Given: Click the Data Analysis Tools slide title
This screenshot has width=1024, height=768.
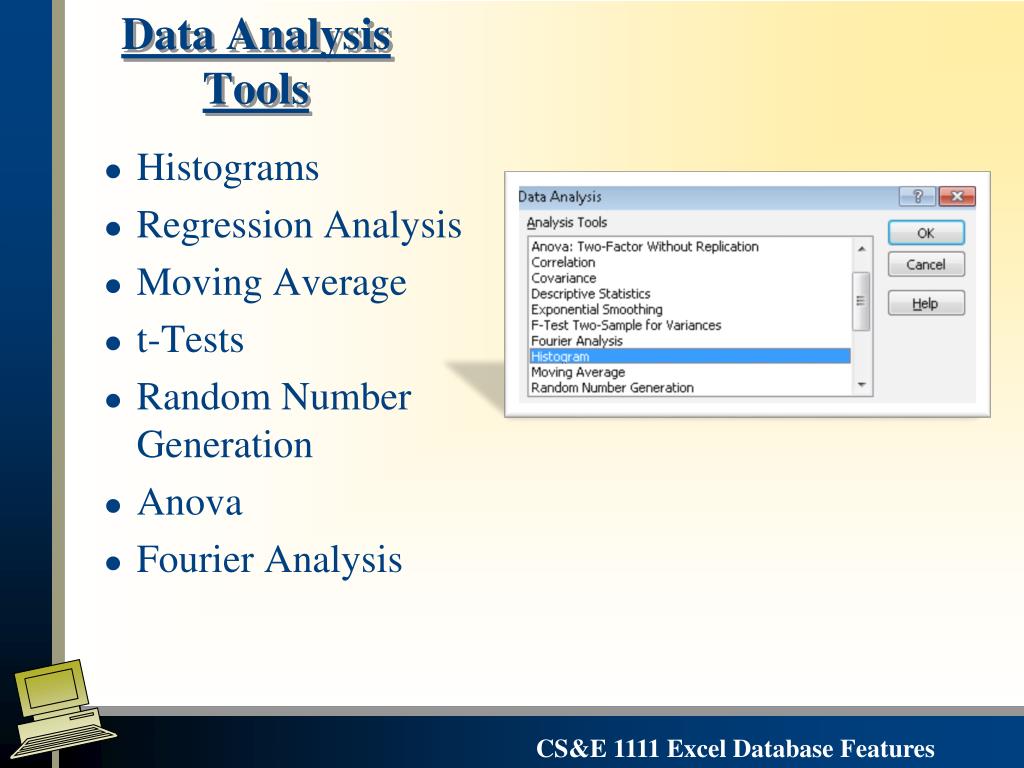Looking at the screenshot, I should click(257, 63).
